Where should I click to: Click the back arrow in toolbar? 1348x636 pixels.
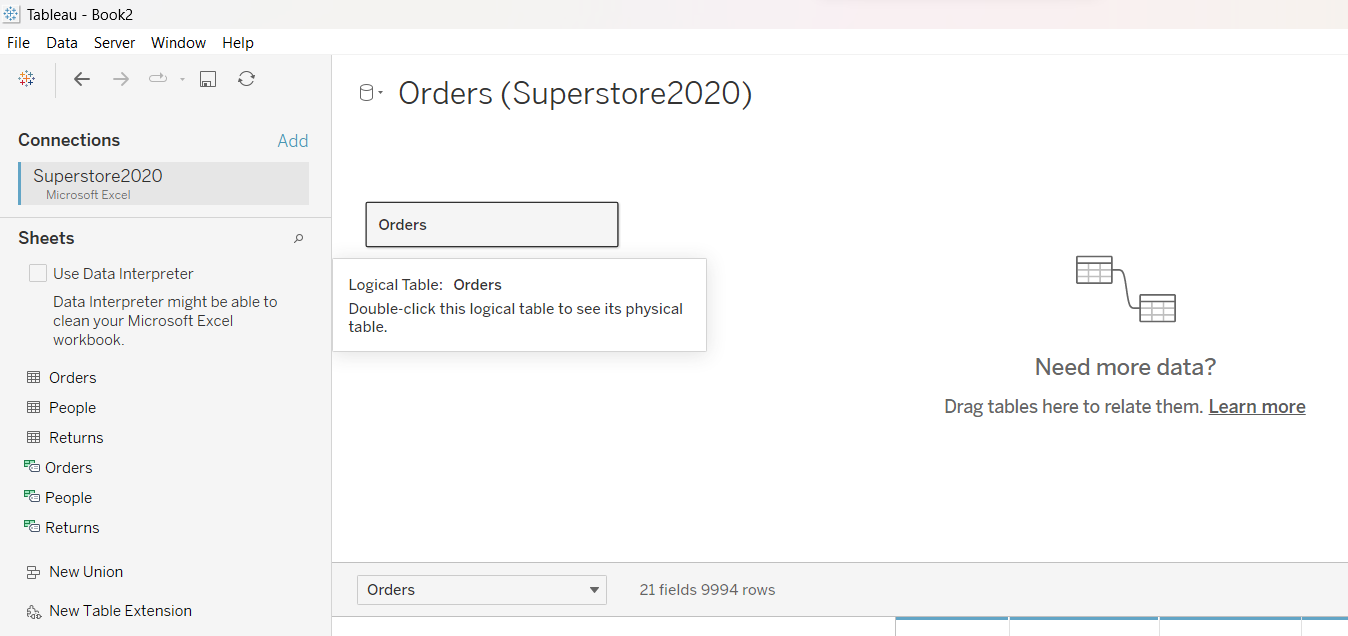(x=82, y=79)
